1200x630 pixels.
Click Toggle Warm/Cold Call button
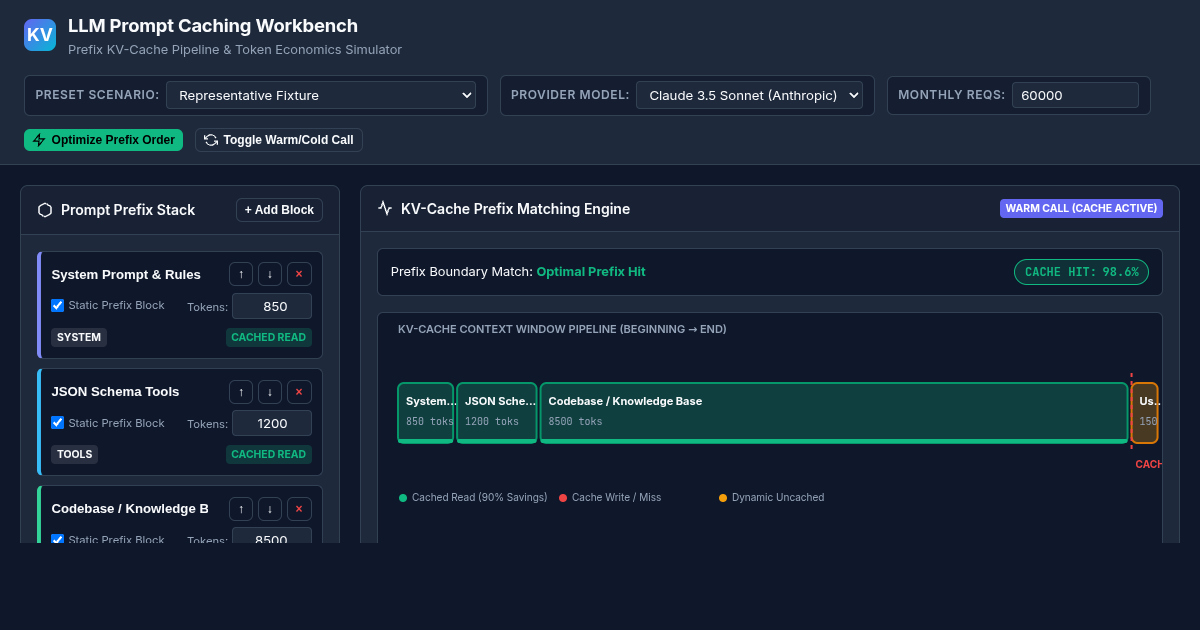[279, 140]
